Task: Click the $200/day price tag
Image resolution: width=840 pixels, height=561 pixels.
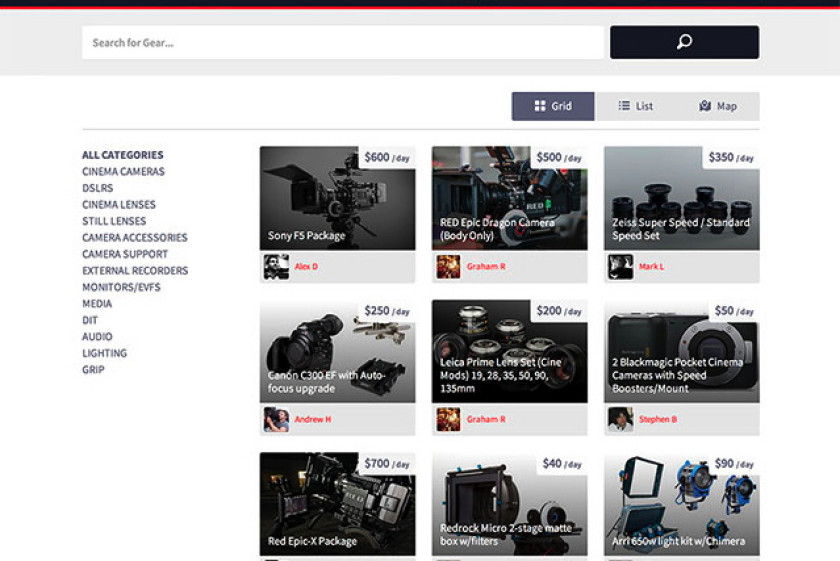Action: tap(559, 311)
